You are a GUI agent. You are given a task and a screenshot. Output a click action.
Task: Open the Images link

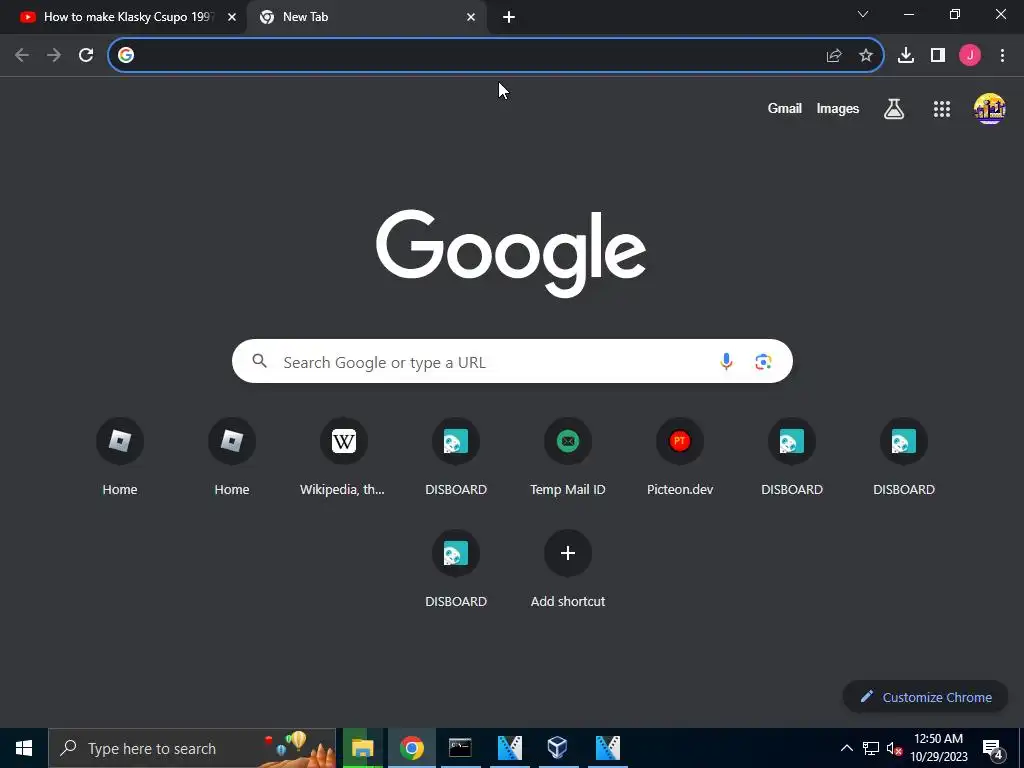point(837,108)
